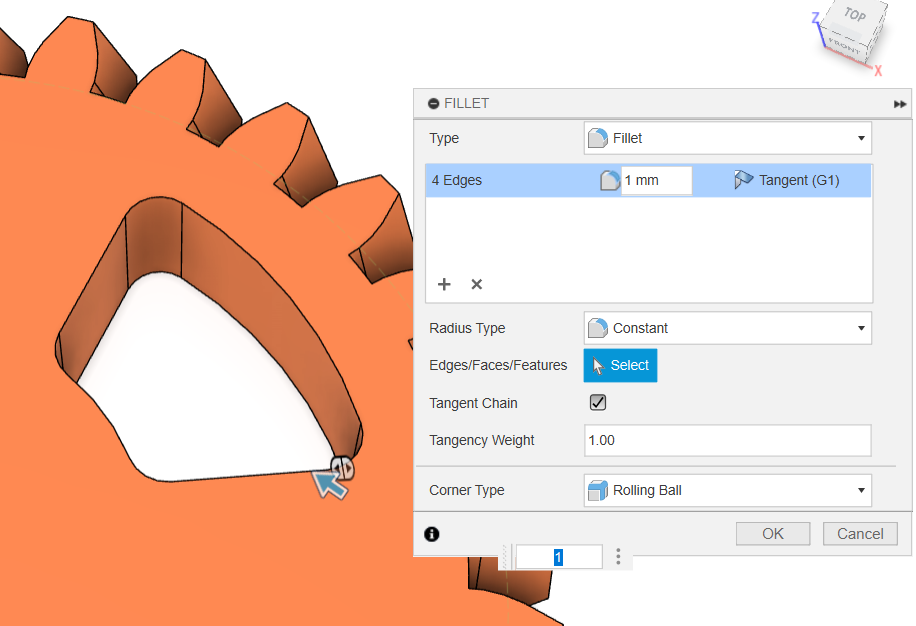Click the Tangency Weight field showing 1.00
This screenshot has height=626, width=916.
pos(727,440)
